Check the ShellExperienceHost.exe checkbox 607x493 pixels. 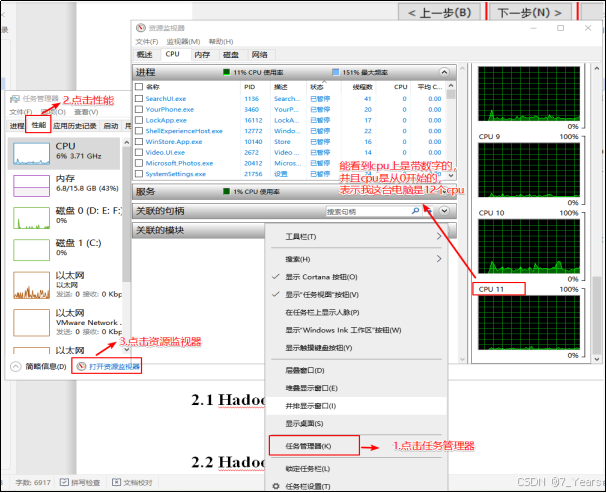click(x=139, y=131)
